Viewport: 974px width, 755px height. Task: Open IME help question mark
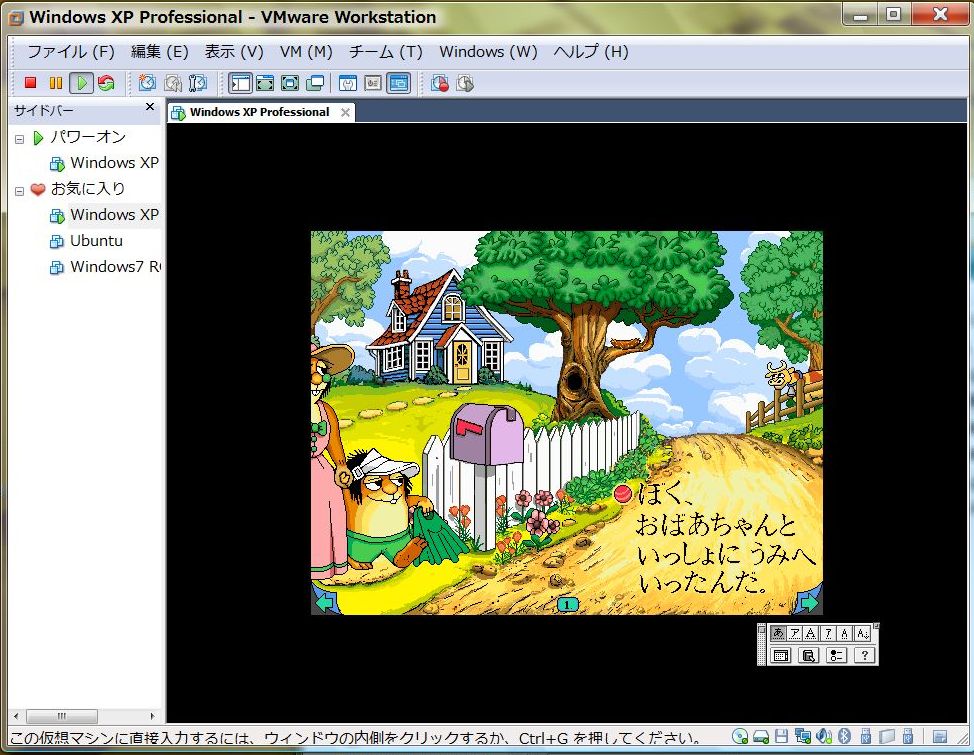point(864,655)
